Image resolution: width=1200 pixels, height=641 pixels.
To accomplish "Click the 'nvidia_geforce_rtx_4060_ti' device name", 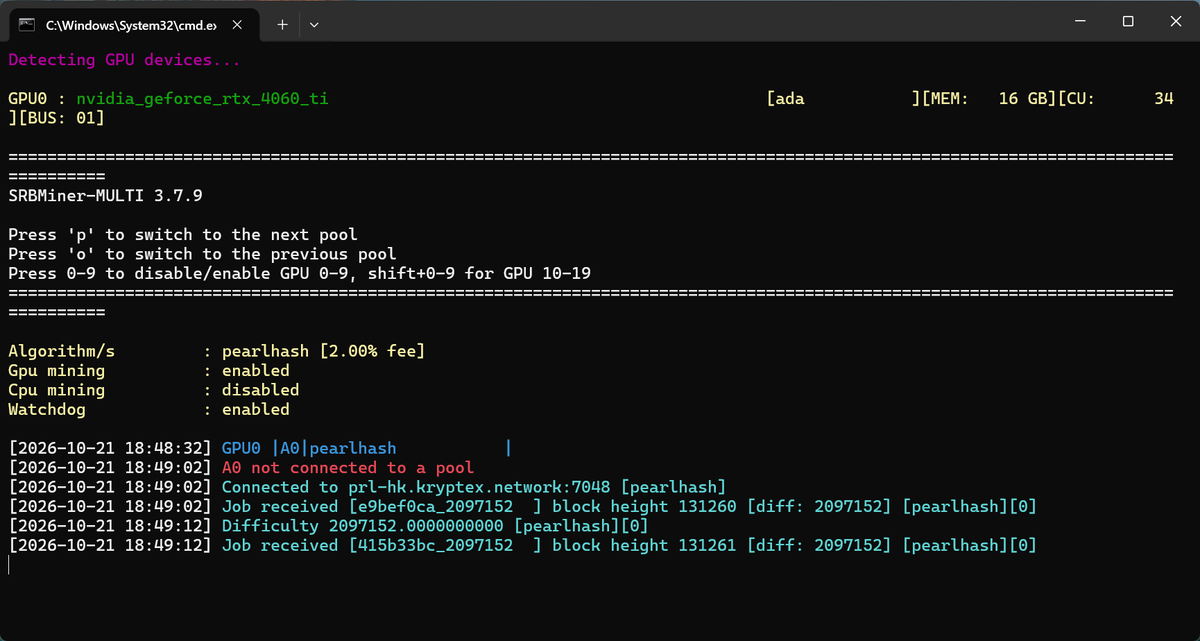I will tap(202, 99).
